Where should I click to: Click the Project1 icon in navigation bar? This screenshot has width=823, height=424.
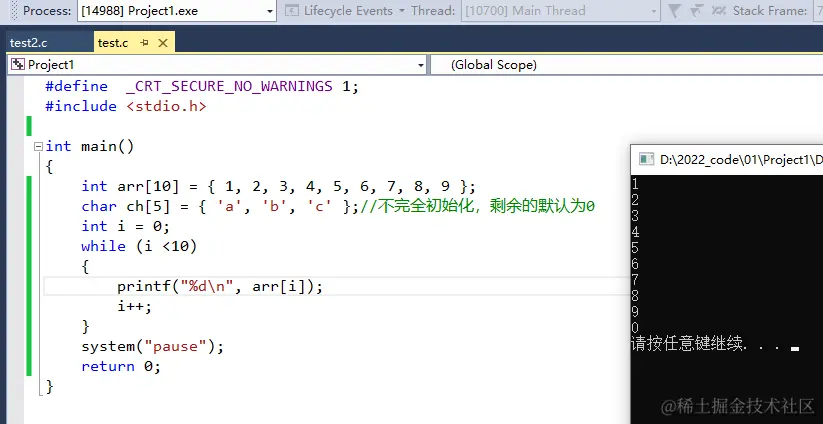click(x=18, y=65)
